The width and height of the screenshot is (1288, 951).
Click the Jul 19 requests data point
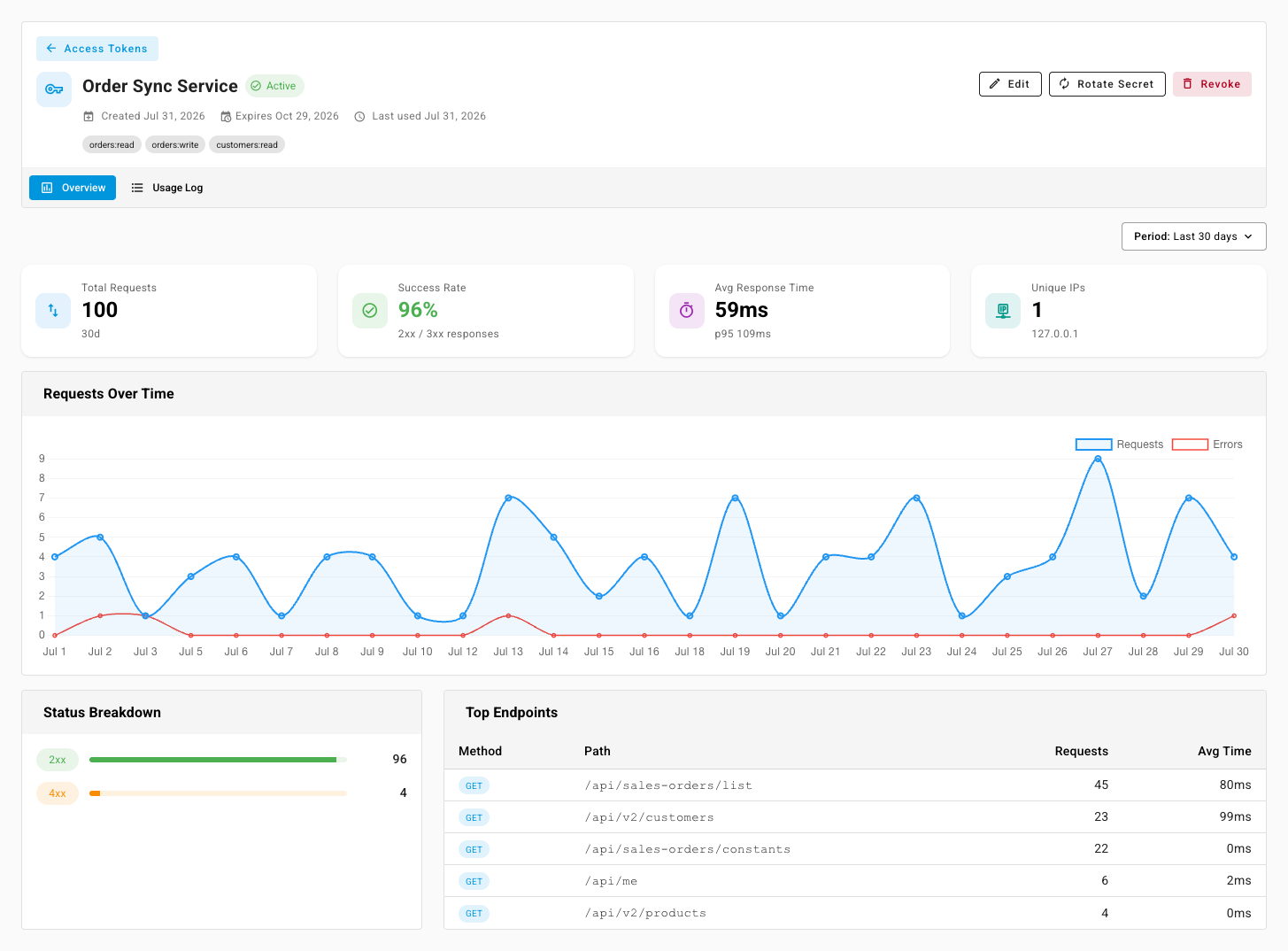[x=735, y=498]
